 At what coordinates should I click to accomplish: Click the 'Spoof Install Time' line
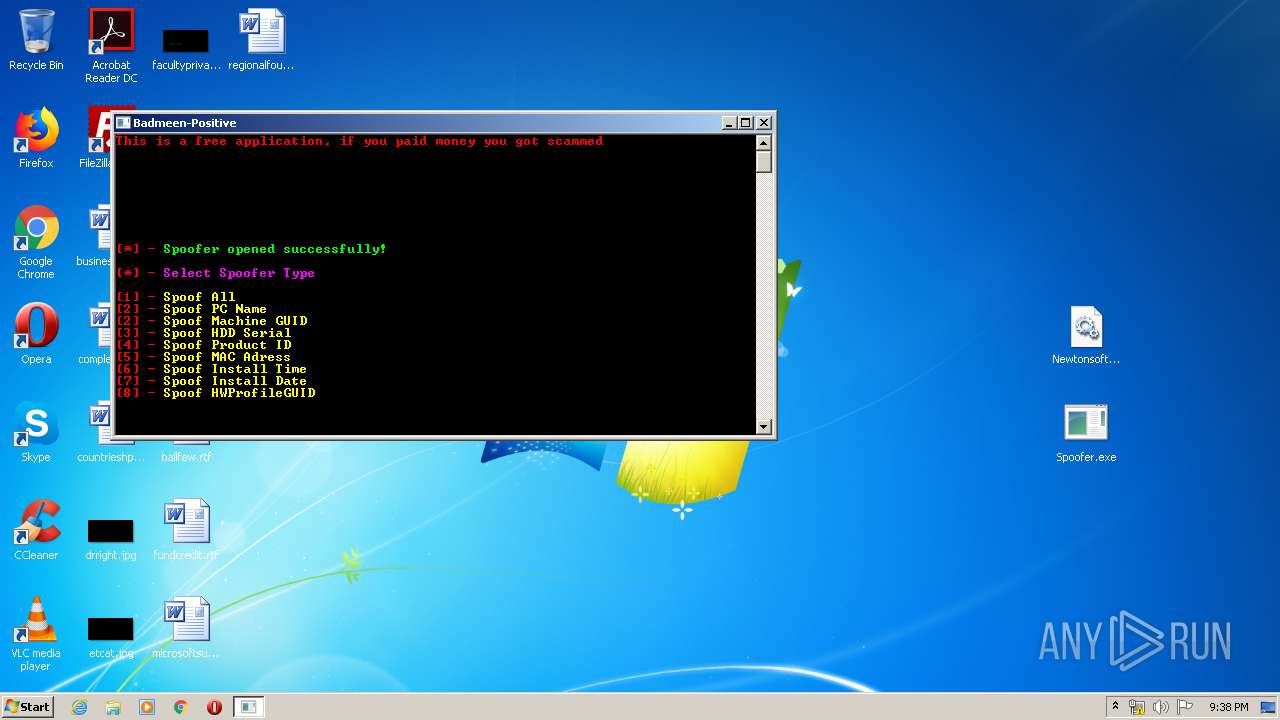(x=212, y=369)
